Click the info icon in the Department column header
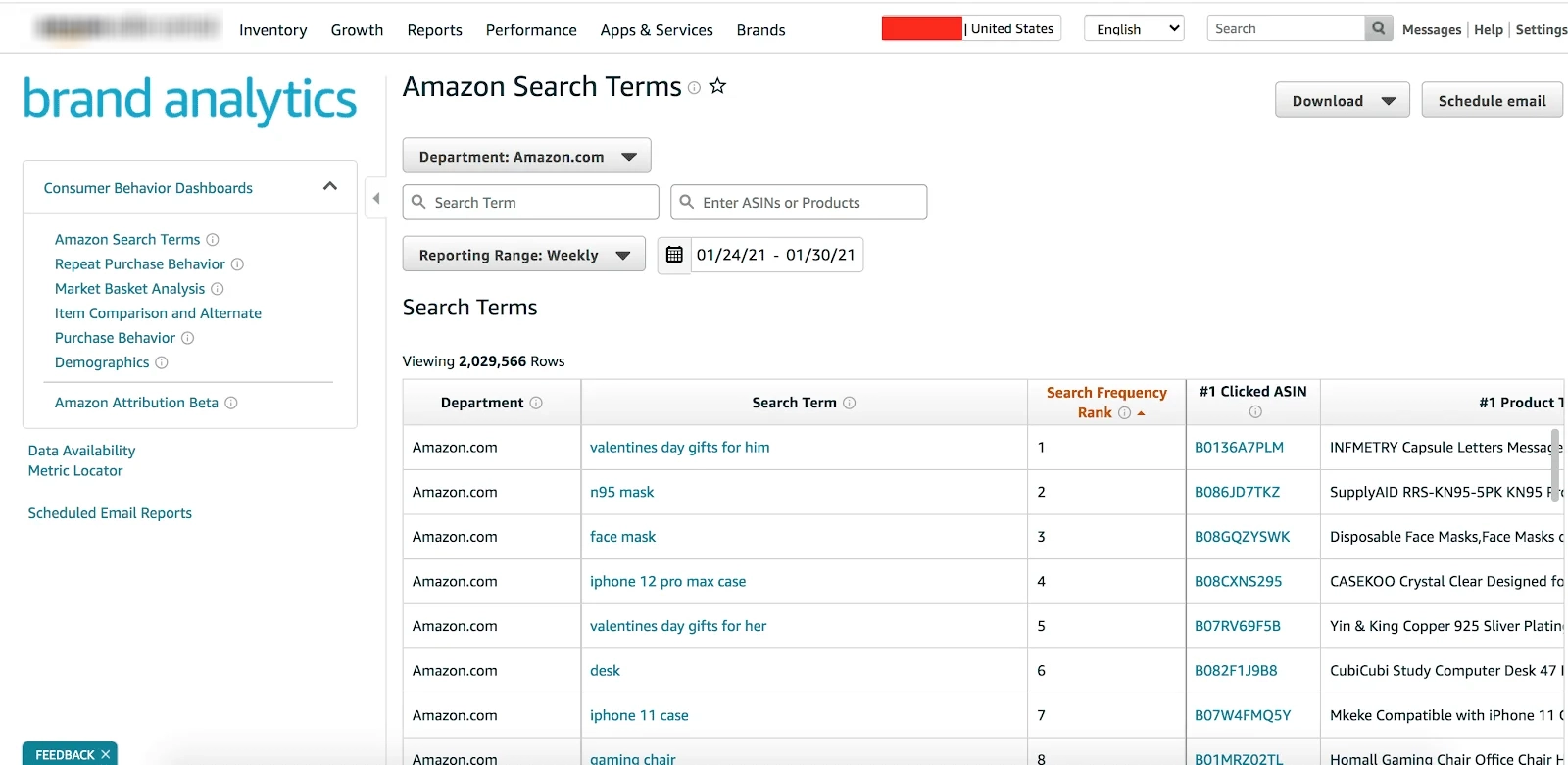The width and height of the screenshot is (1568, 765). [536, 403]
